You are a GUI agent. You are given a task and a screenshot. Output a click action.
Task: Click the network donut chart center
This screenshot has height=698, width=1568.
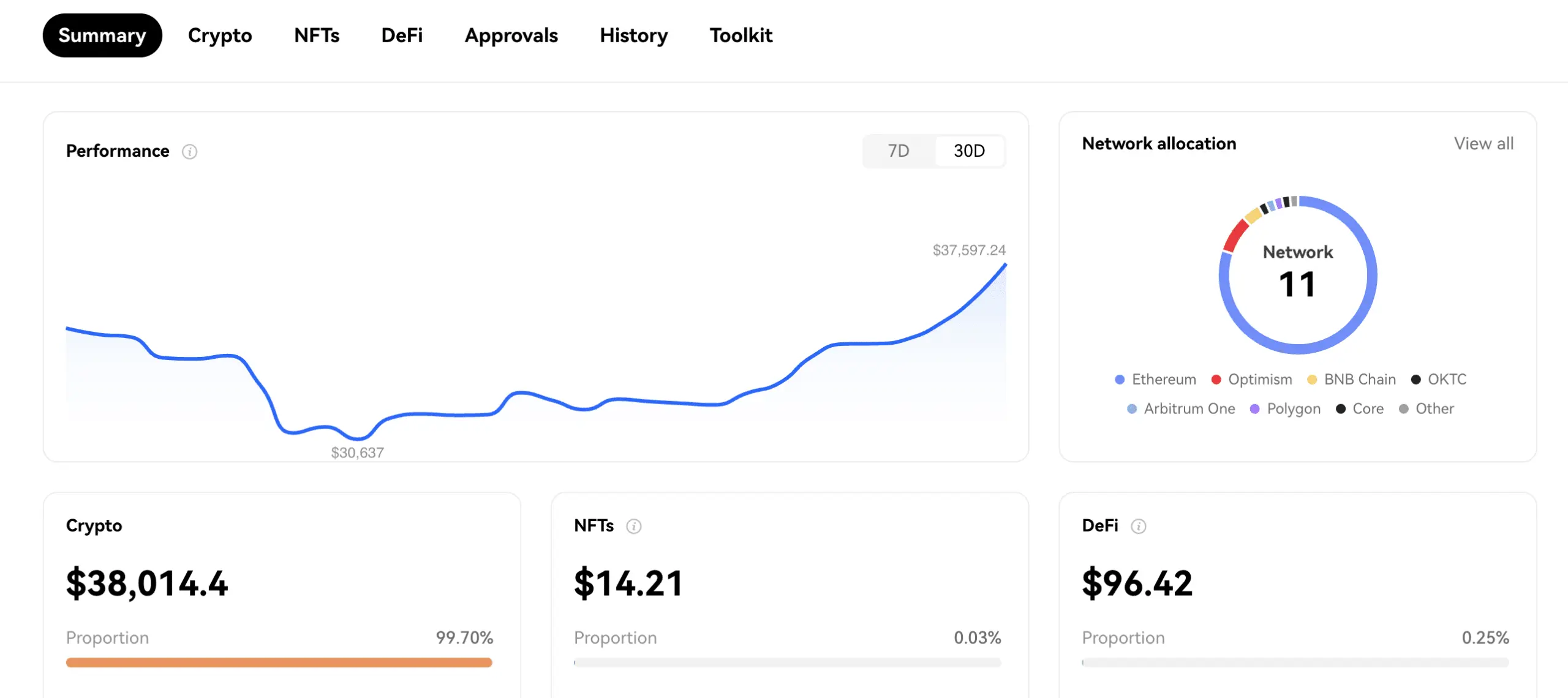coord(1298,274)
